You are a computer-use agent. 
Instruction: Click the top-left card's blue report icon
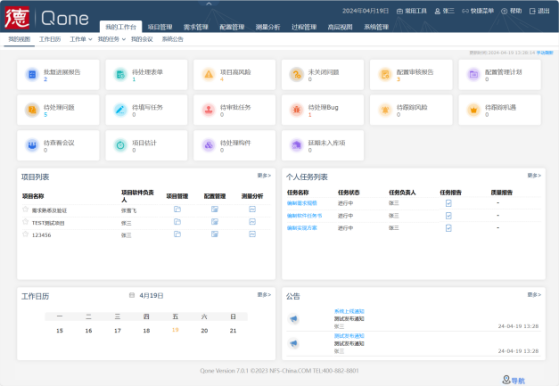[x=32, y=74]
